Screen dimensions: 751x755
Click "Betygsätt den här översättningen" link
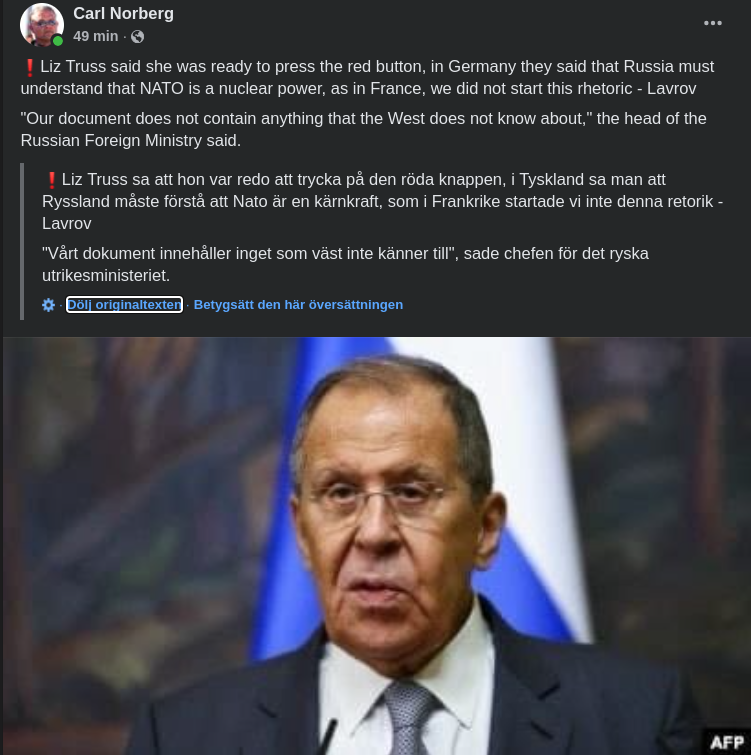point(298,305)
